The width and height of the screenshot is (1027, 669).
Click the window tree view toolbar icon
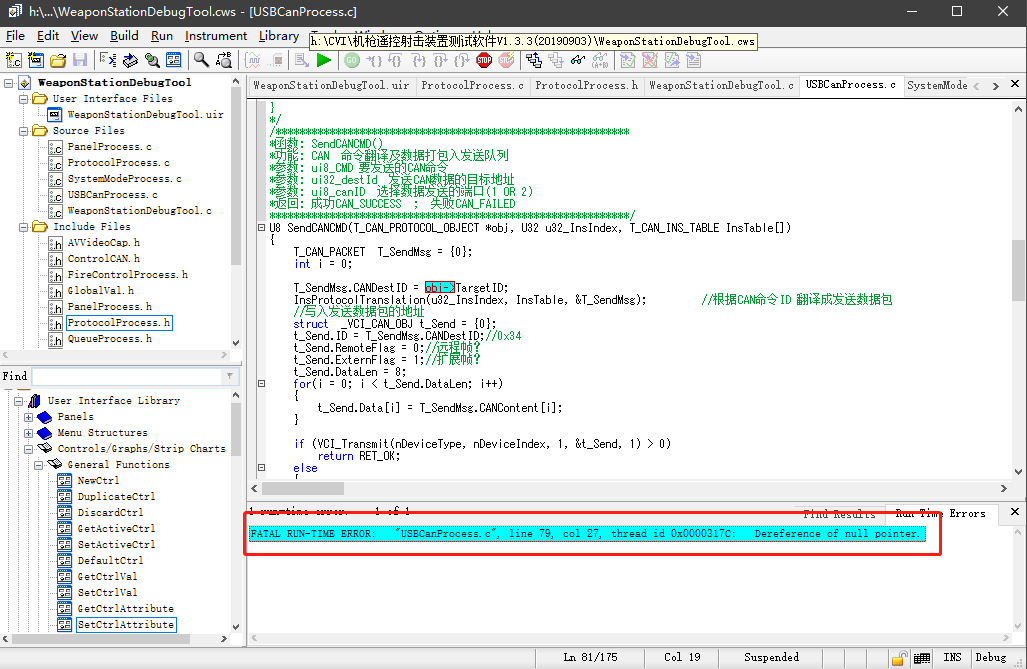pyautogui.click(x=108, y=60)
